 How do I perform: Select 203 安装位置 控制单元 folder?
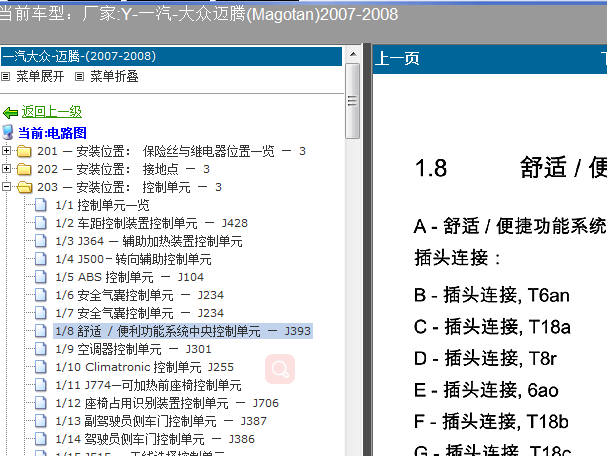[129, 187]
